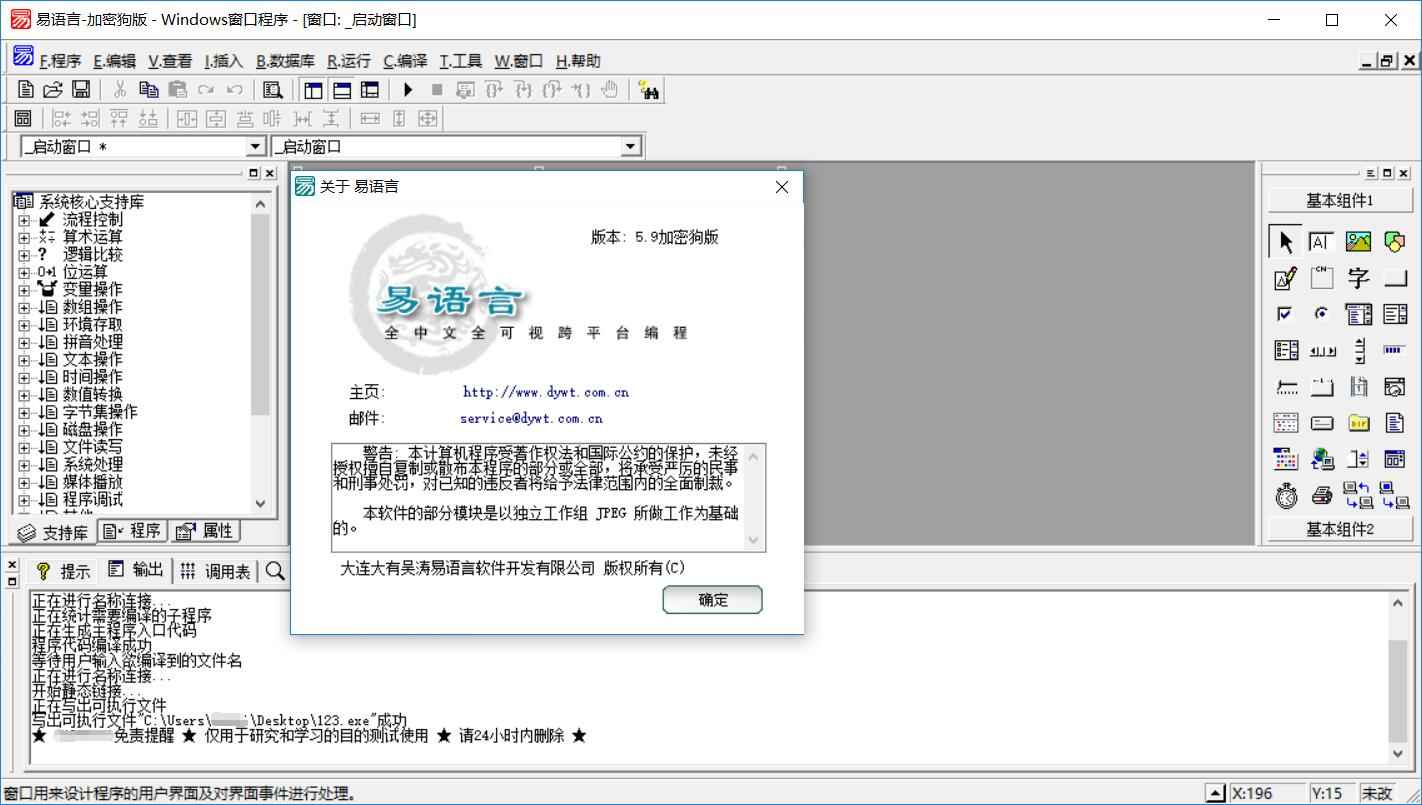The image size is (1422, 805).
Task: Select the pointer tool in 基本组件1 toolbox
Action: point(1285,240)
